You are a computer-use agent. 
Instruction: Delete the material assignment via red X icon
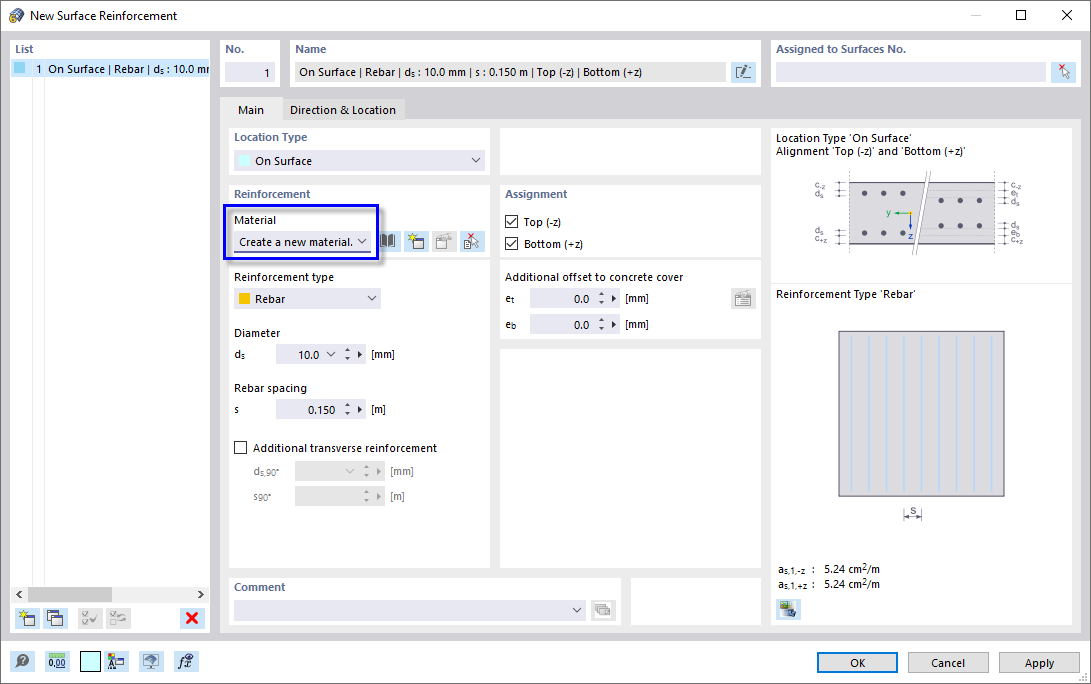[470, 241]
